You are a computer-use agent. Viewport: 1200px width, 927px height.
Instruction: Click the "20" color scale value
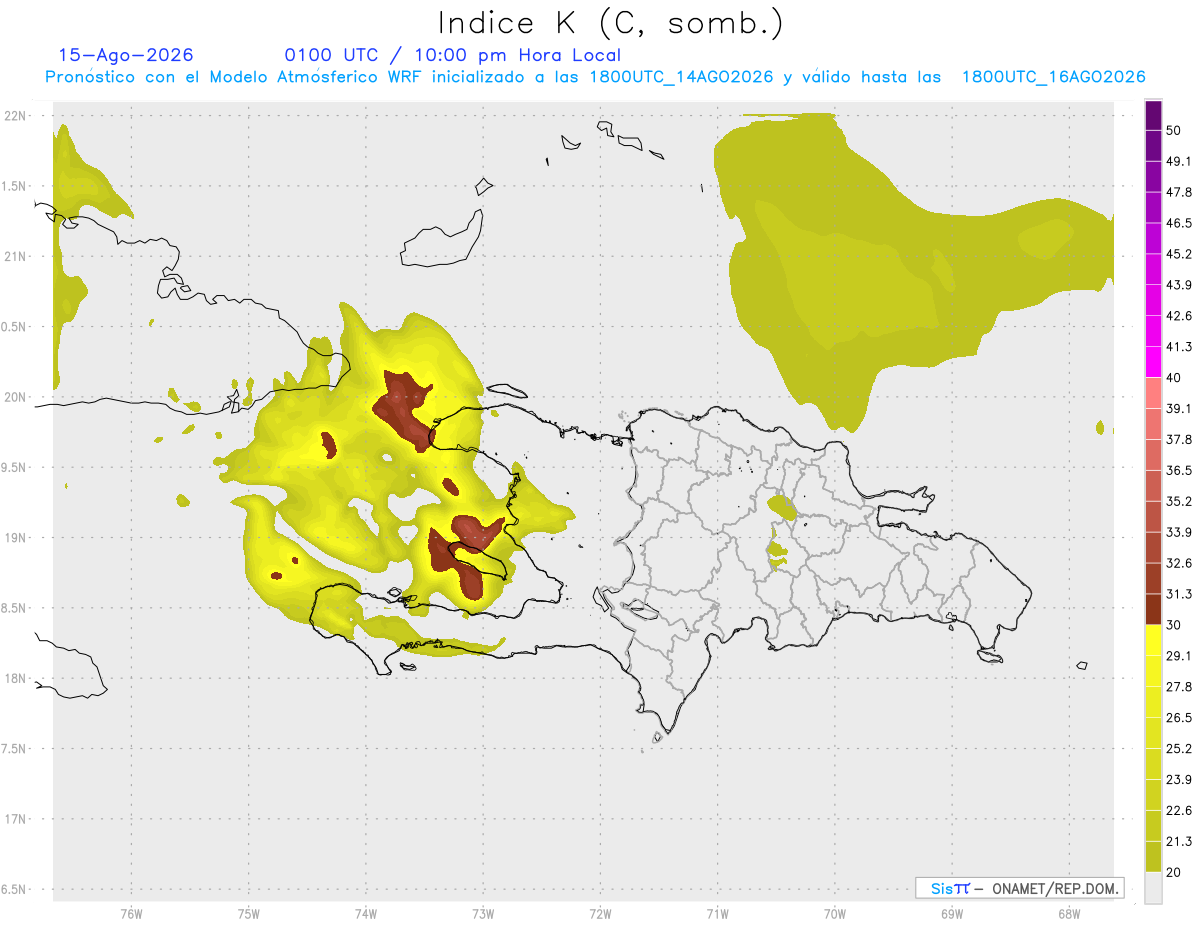(1174, 872)
